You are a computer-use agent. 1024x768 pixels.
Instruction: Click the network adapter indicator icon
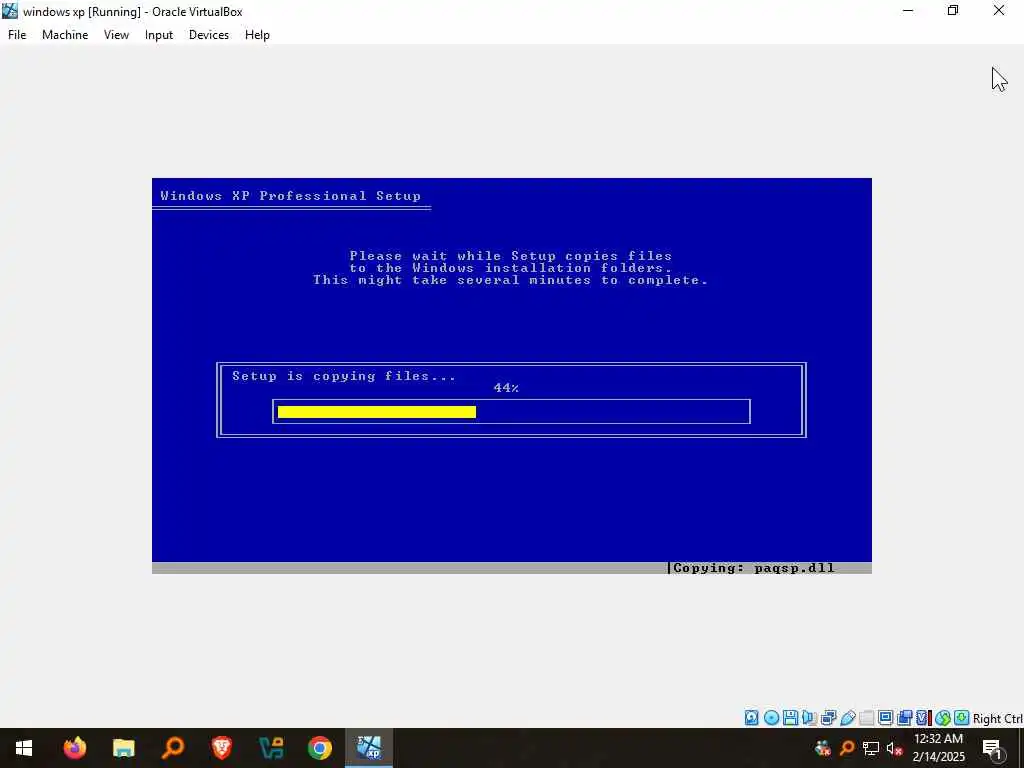coord(828,718)
